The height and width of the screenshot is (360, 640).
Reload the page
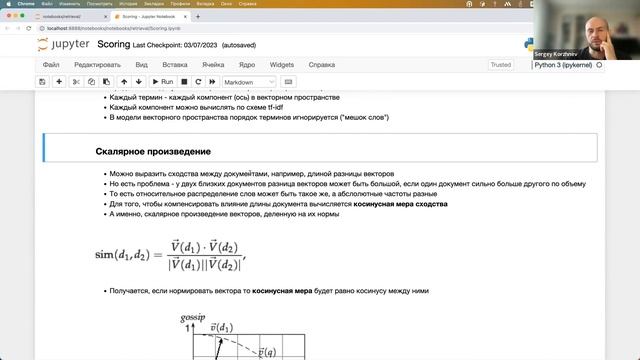(29, 28)
